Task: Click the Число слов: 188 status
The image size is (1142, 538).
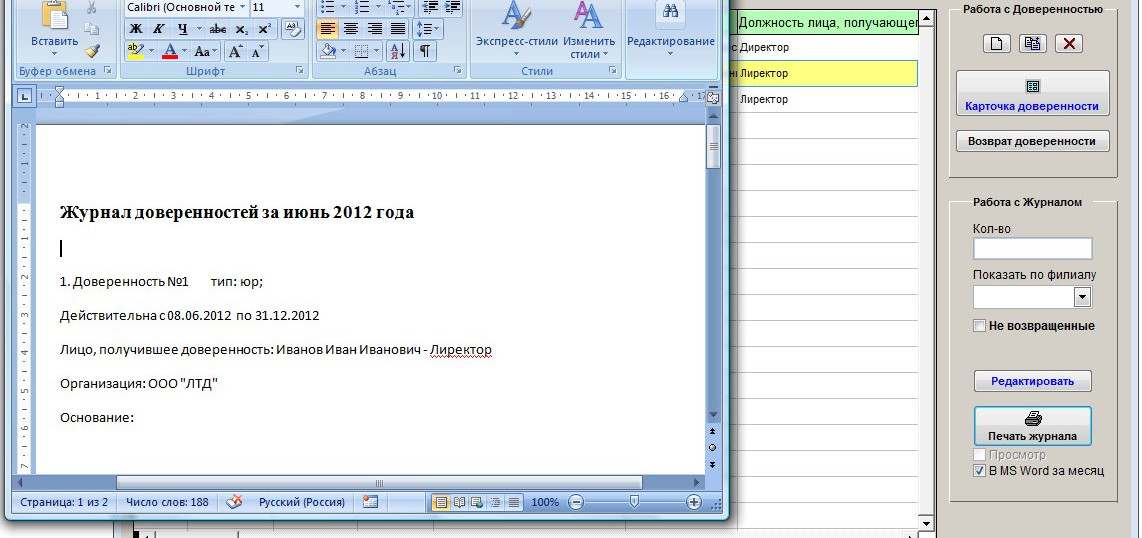Action: tap(167, 502)
